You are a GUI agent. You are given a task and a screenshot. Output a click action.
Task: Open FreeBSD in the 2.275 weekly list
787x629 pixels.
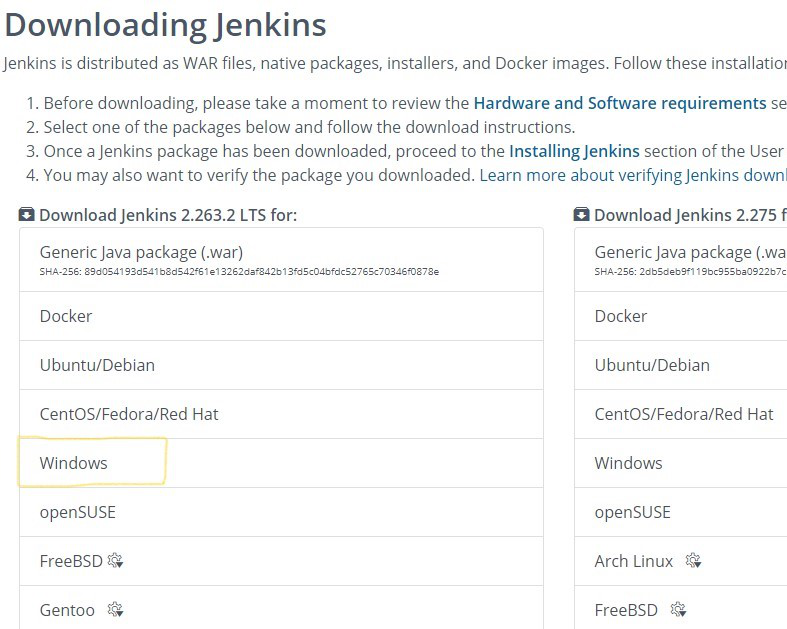(681, 607)
